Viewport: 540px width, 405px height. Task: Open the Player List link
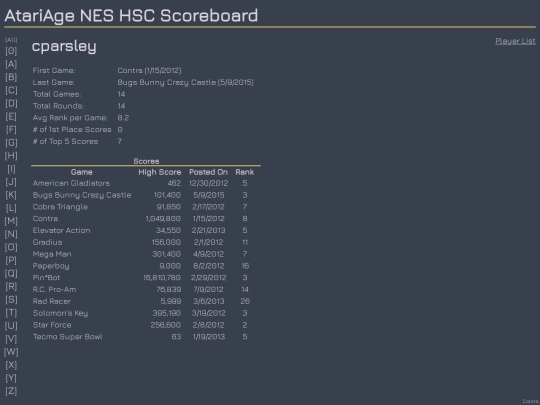[515, 41]
